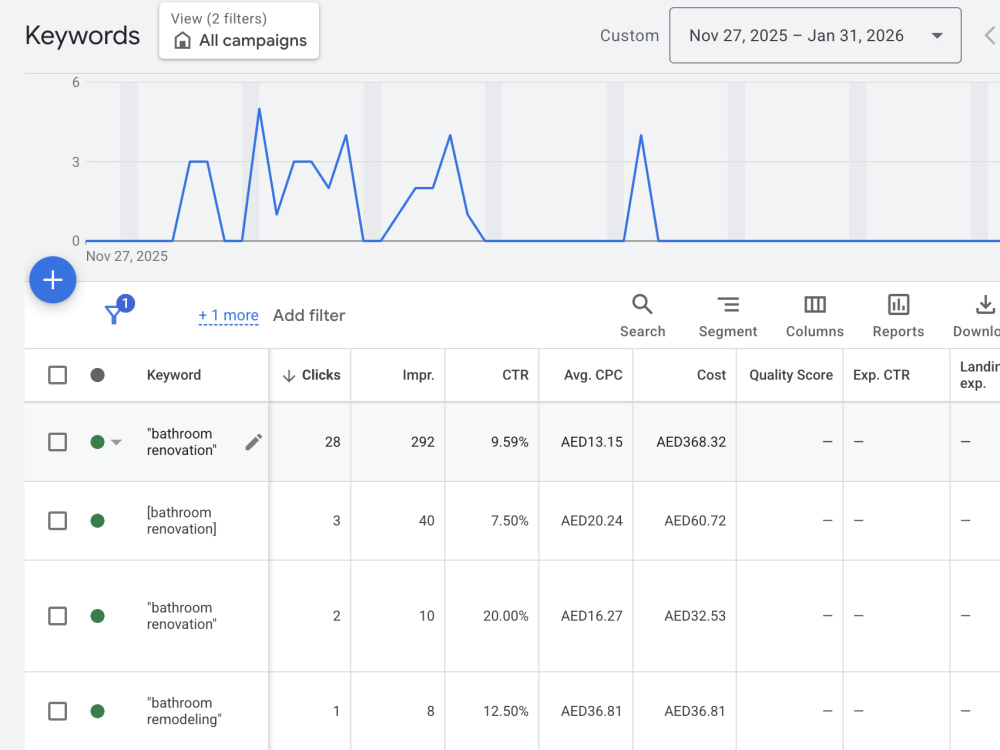
Task: Sort by the Clicks column header
Action: 312,375
